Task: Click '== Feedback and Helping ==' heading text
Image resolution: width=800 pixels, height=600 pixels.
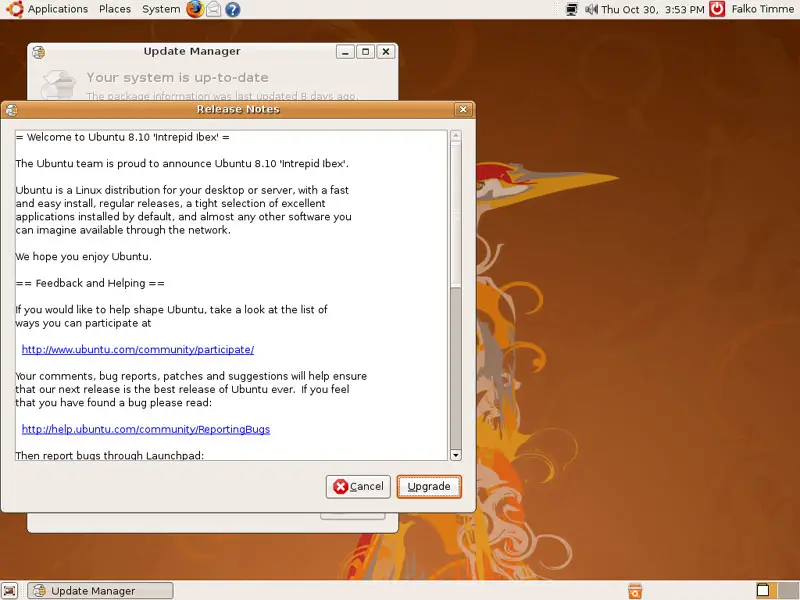Action: [x=90, y=283]
